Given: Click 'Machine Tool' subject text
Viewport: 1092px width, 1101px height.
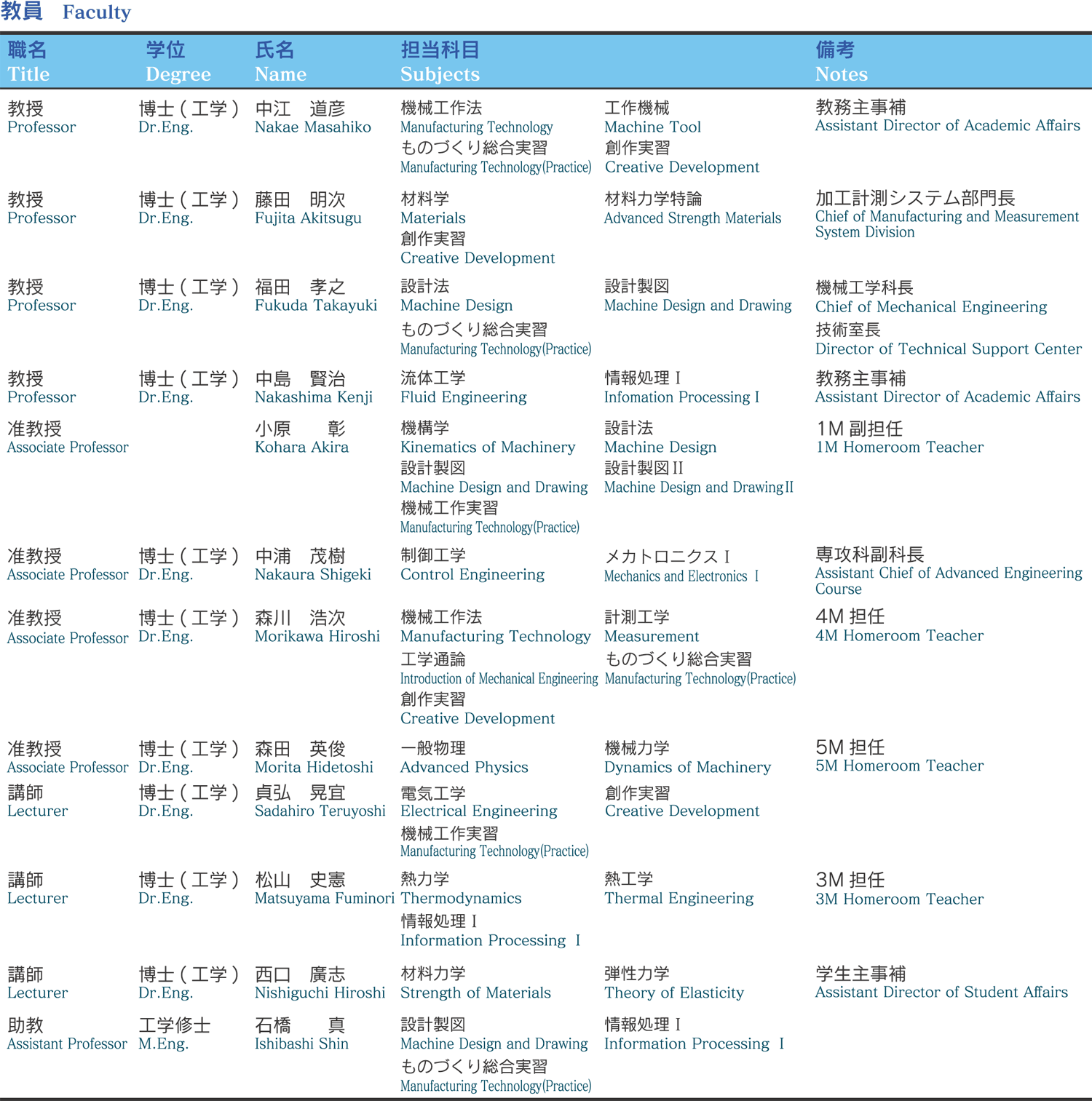Looking at the screenshot, I should (x=652, y=127).
